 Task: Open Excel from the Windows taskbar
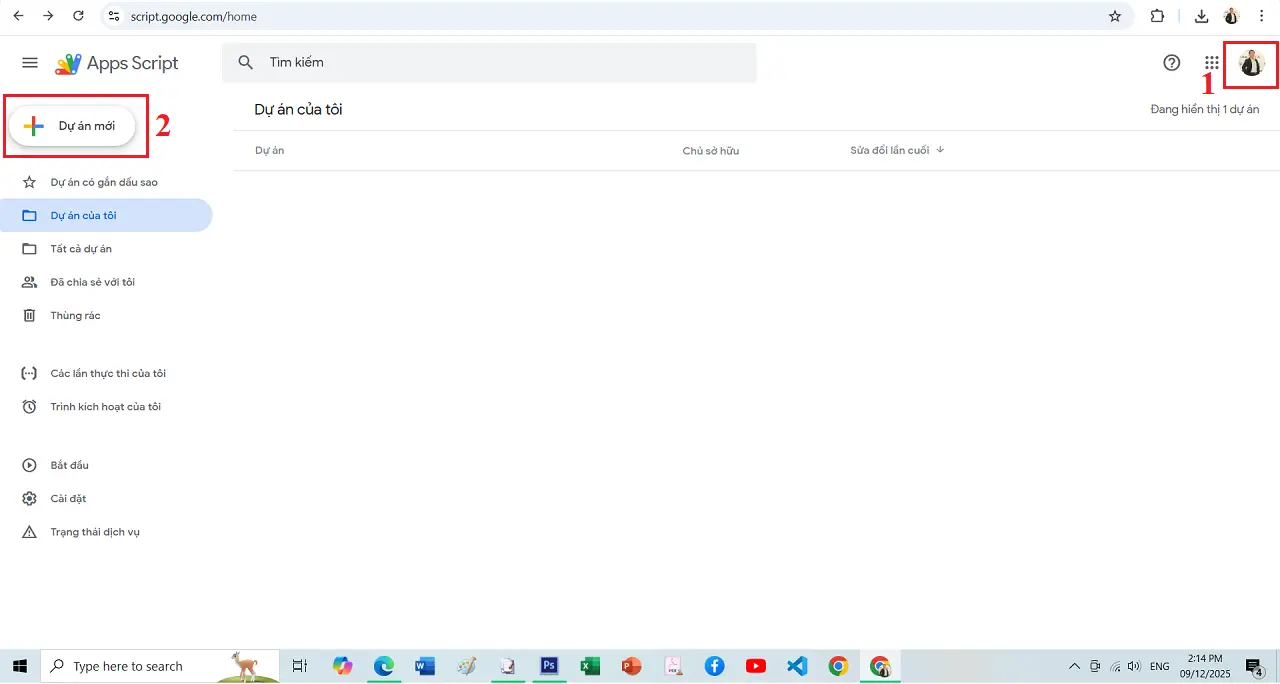point(590,666)
